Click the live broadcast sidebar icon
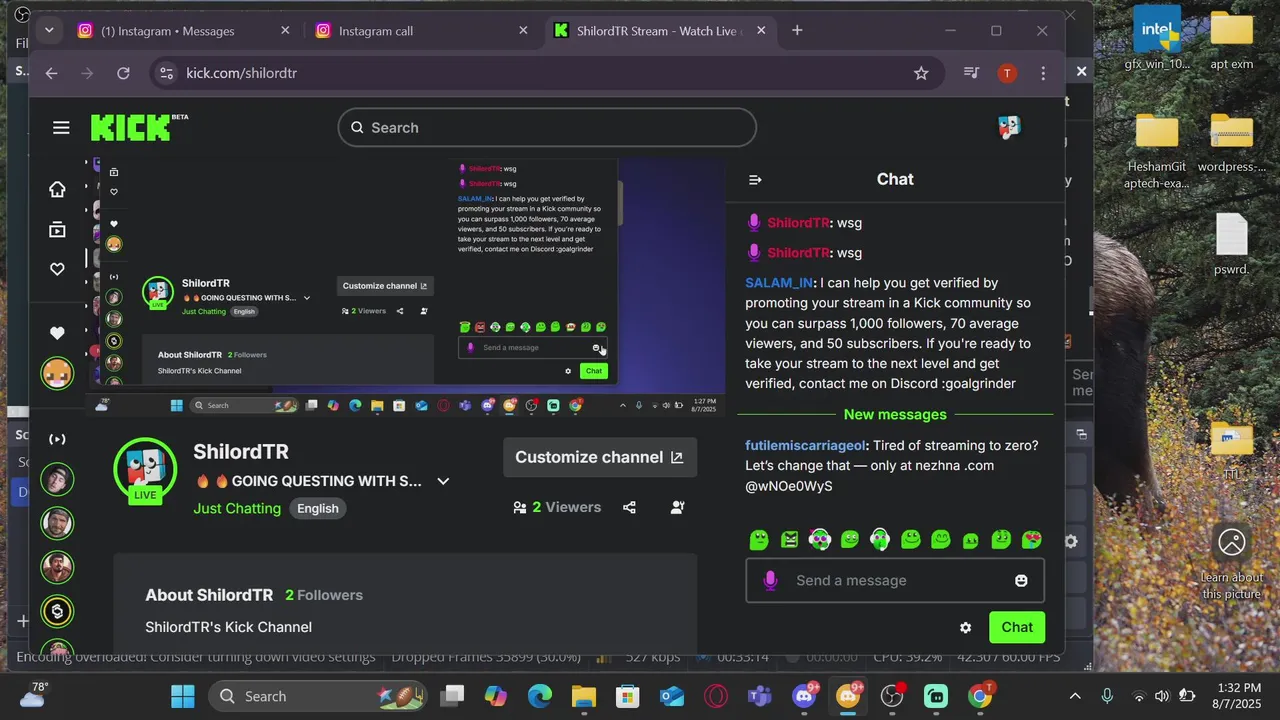1280x720 pixels. (57, 439)
